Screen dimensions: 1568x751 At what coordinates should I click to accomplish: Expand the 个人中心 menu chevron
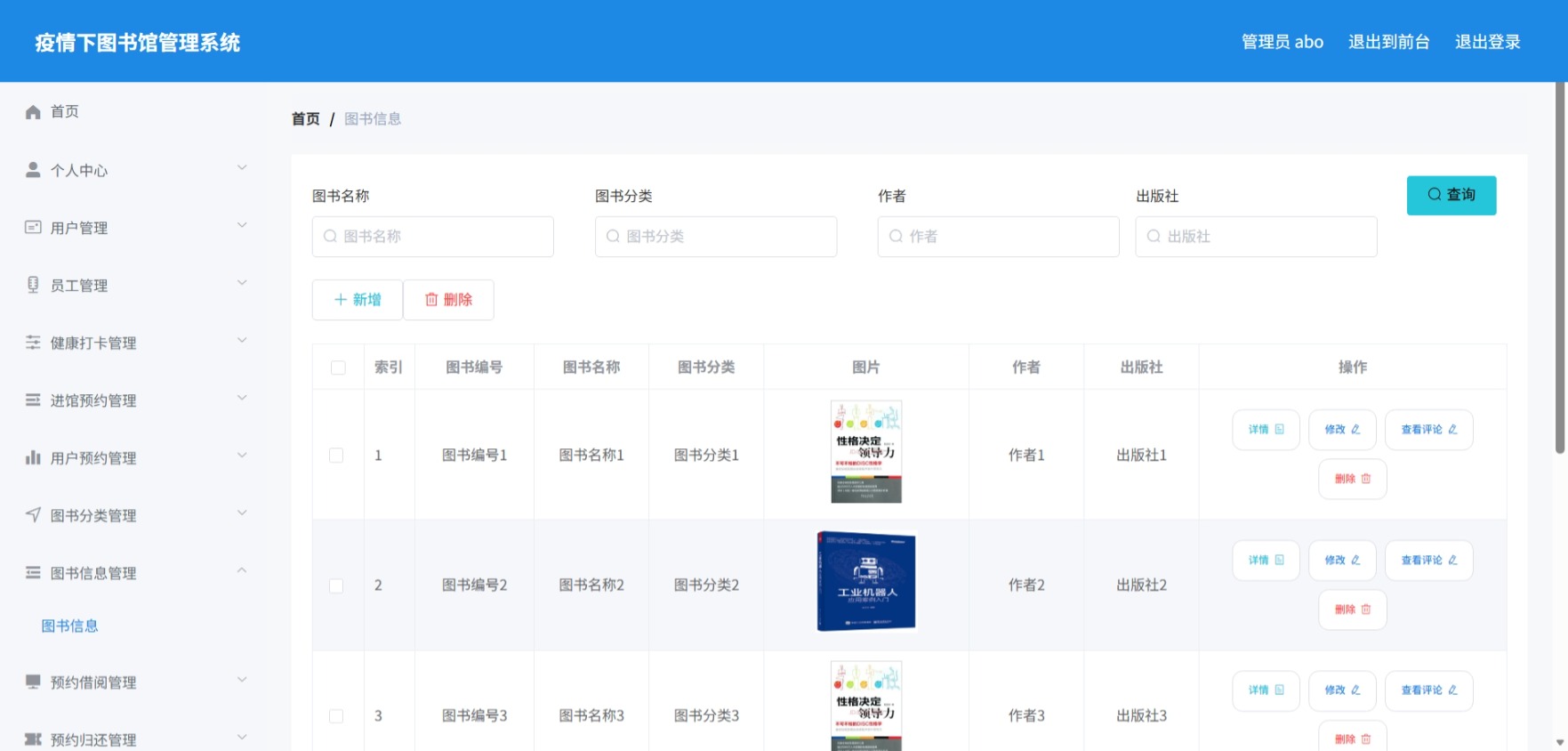[242, 167]
